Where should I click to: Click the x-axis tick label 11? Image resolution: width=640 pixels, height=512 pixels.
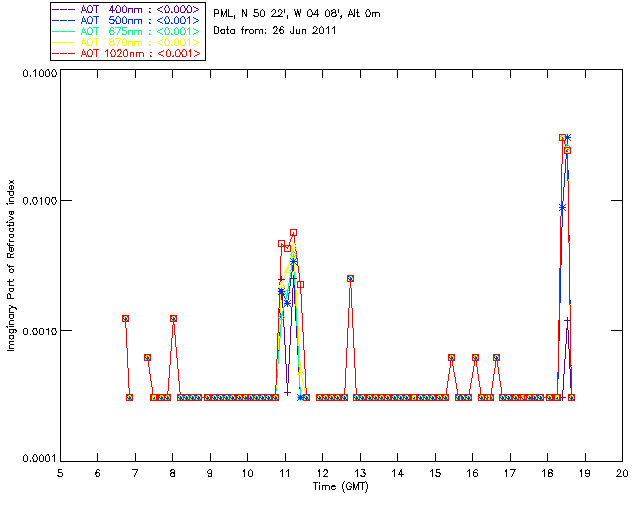(285, 473)
